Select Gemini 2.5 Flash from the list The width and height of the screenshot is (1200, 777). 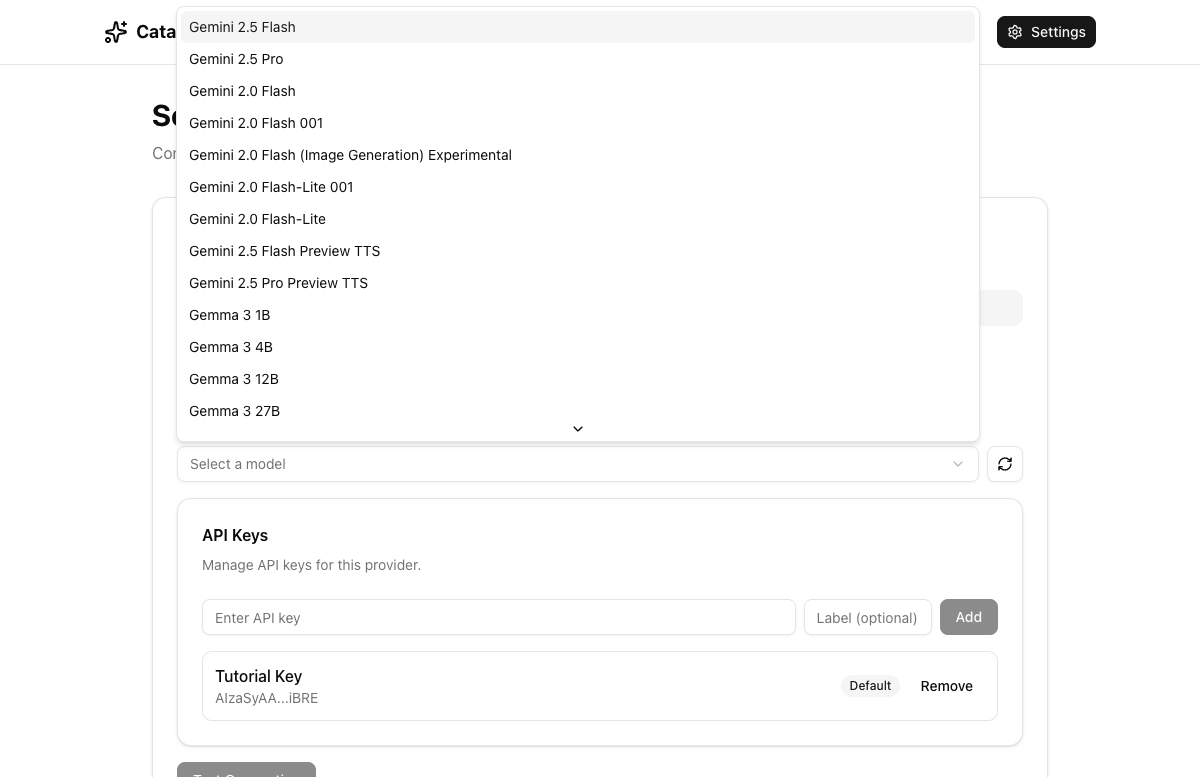(x=242, y=27)
